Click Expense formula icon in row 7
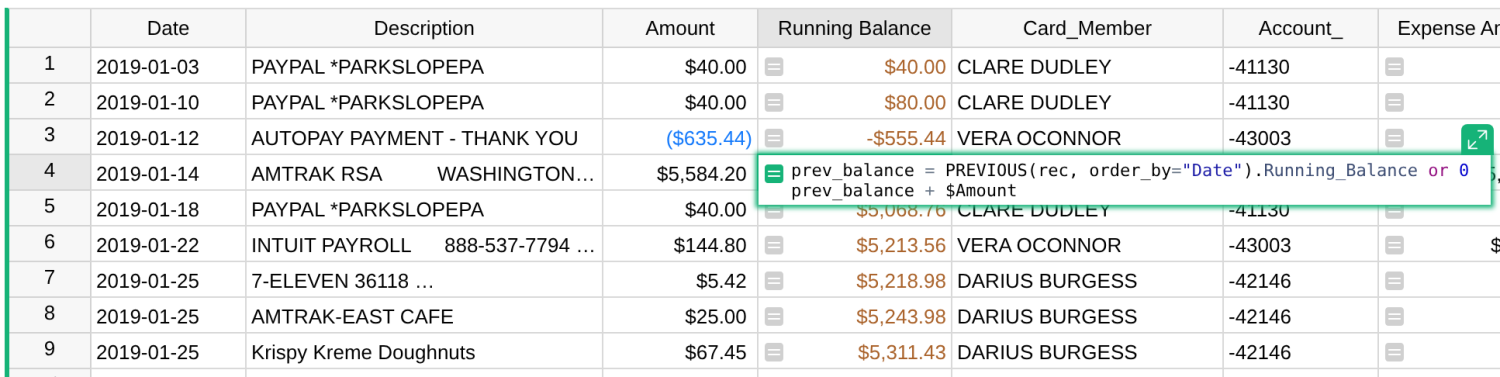Screen dimensions: 1500x377 click(x=1394, y=281)
